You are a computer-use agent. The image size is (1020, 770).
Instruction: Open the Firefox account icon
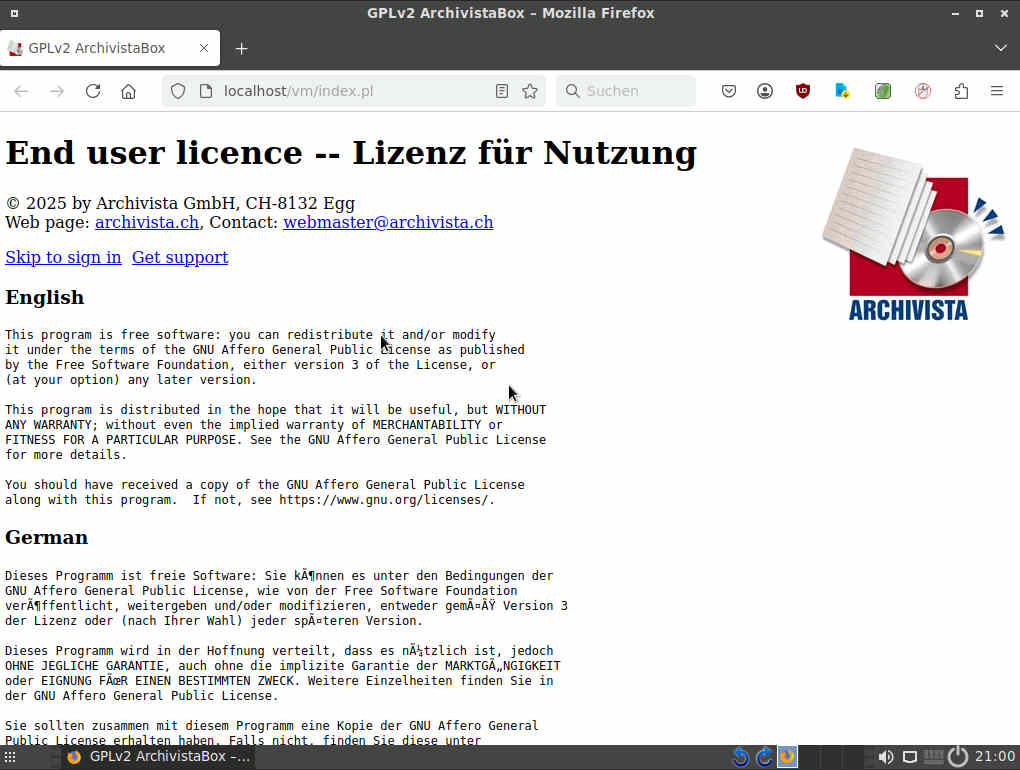tap(765, 91)
